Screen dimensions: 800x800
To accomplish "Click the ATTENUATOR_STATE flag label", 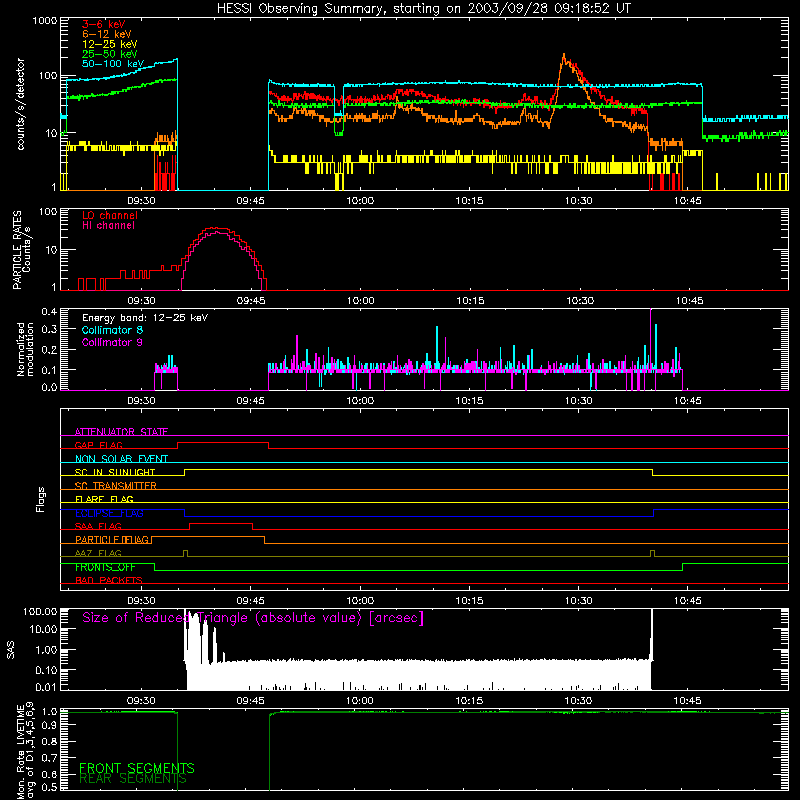I will (121, 432).
